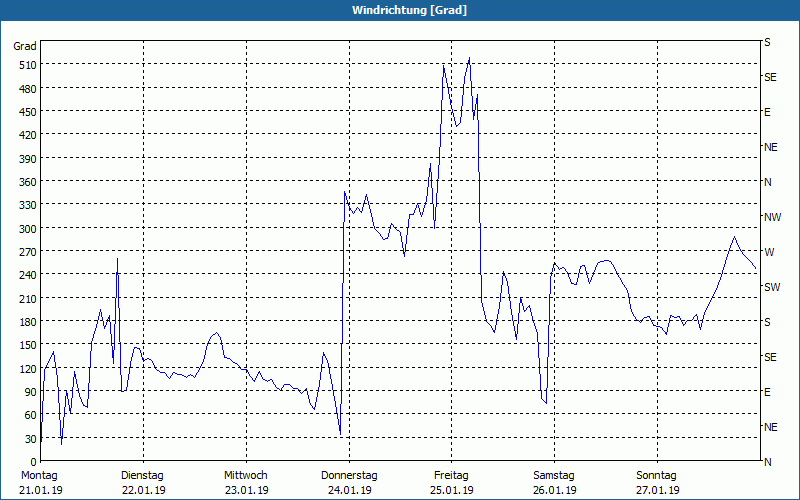Select the 360 y-axis value
The width and height of the screenshot is (800, 500).
[28, 182]
